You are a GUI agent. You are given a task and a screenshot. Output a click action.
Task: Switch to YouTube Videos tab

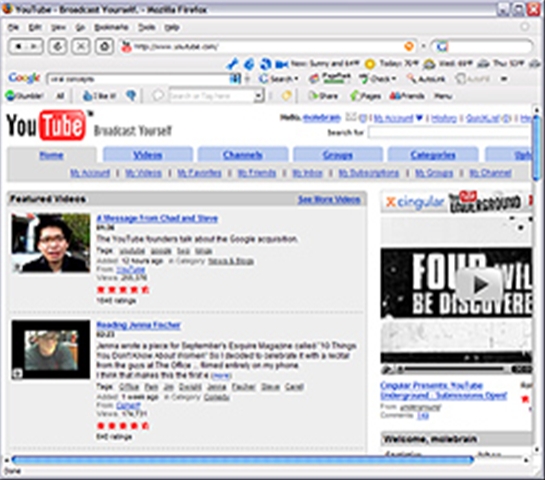(x=148, y=155)
